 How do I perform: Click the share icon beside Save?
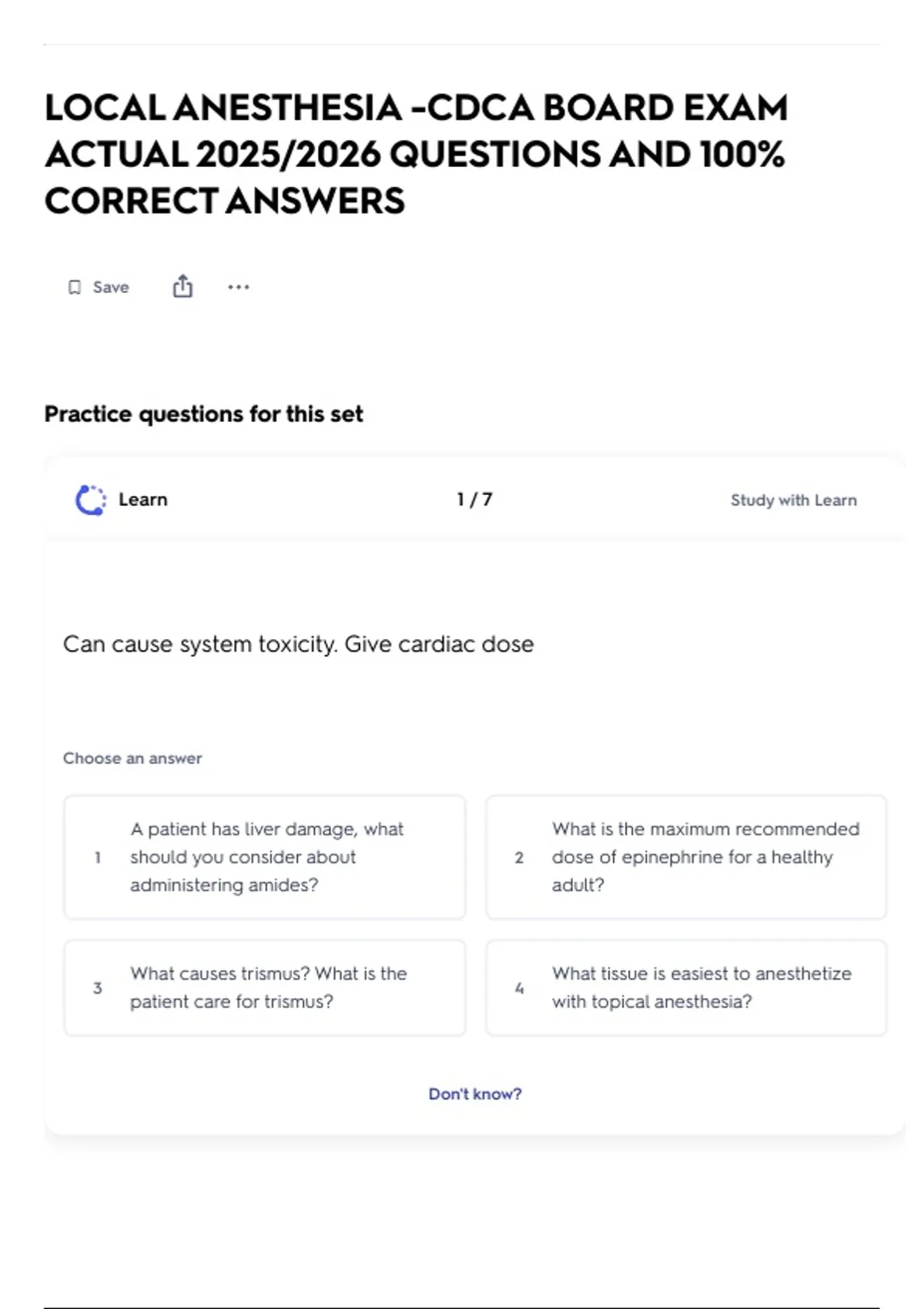[182, 286]
